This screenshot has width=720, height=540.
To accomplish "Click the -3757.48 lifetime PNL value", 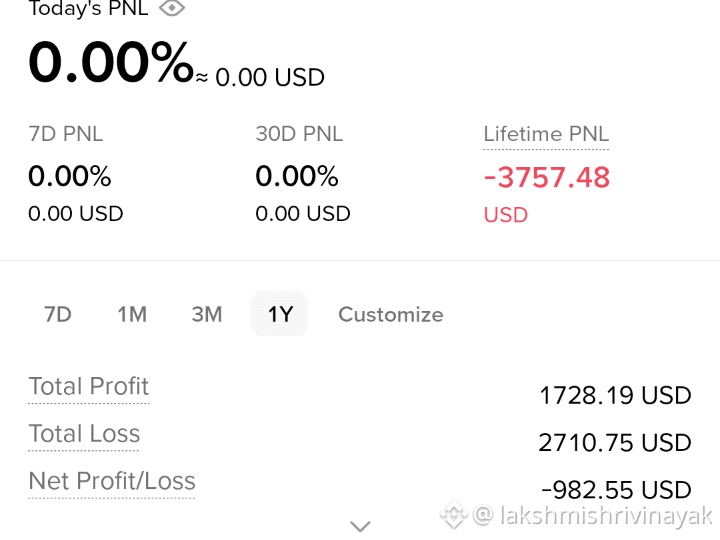I will [546, 178].
